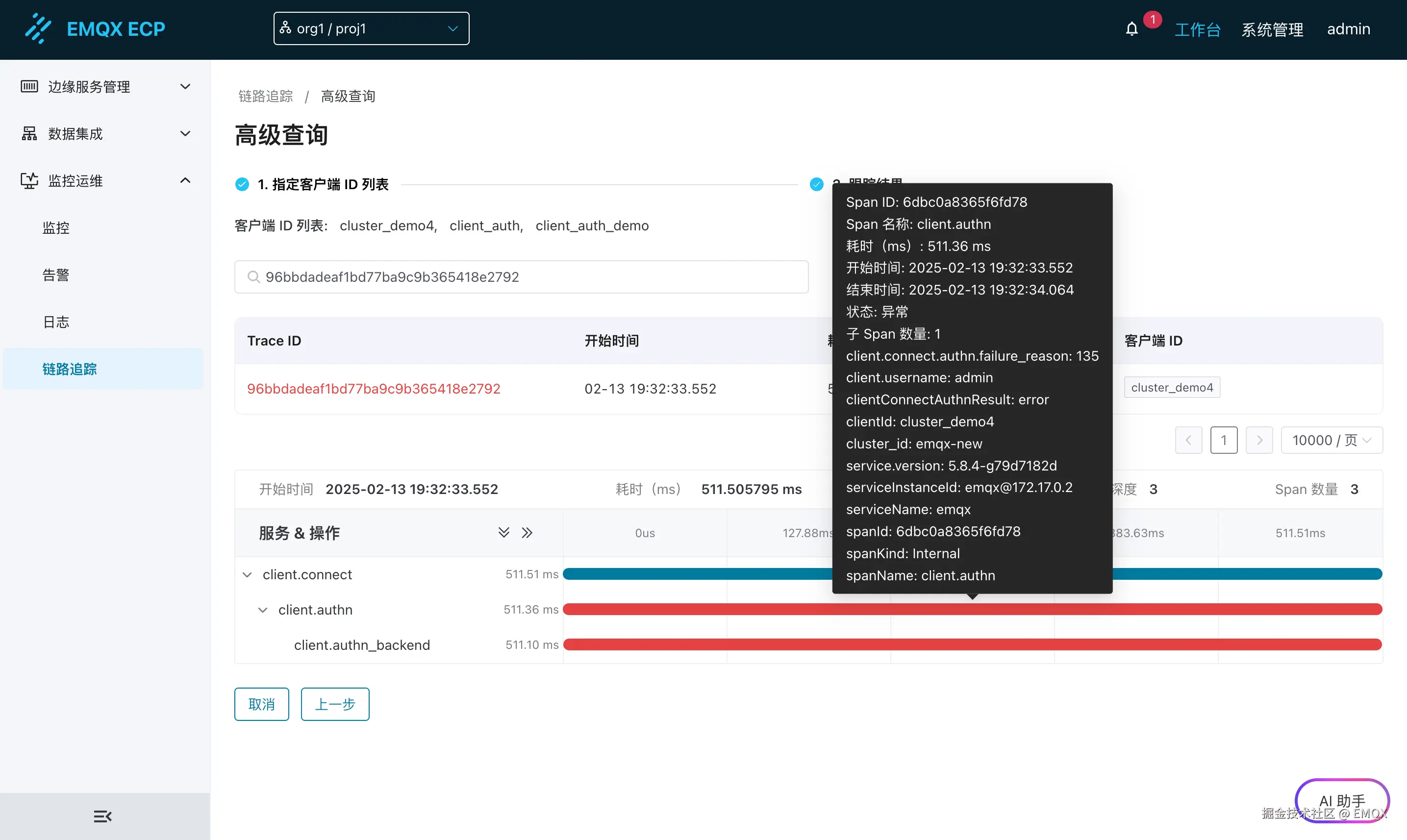
Task: Click the red client.authn_backend span bar
Action: [972, 645]
